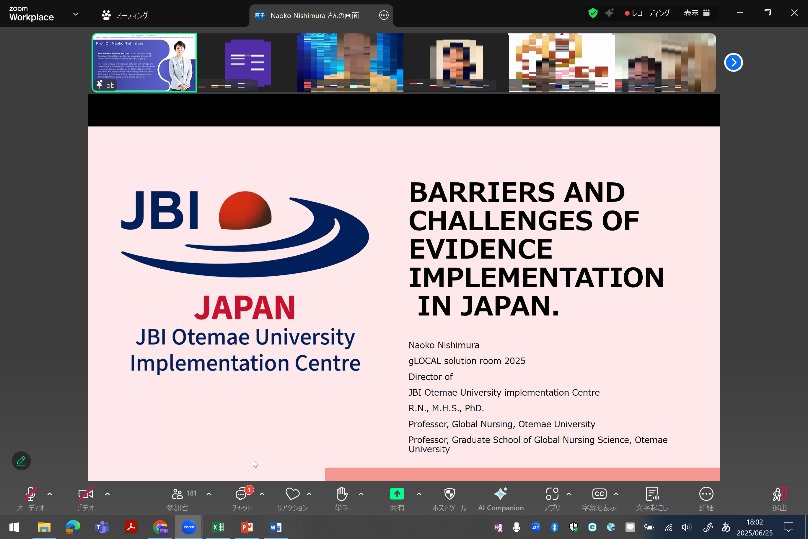Open the More ellipsis menu in toolbar
Image resolution: width=808 pixels, height=539 pixels.
(706, 494)
